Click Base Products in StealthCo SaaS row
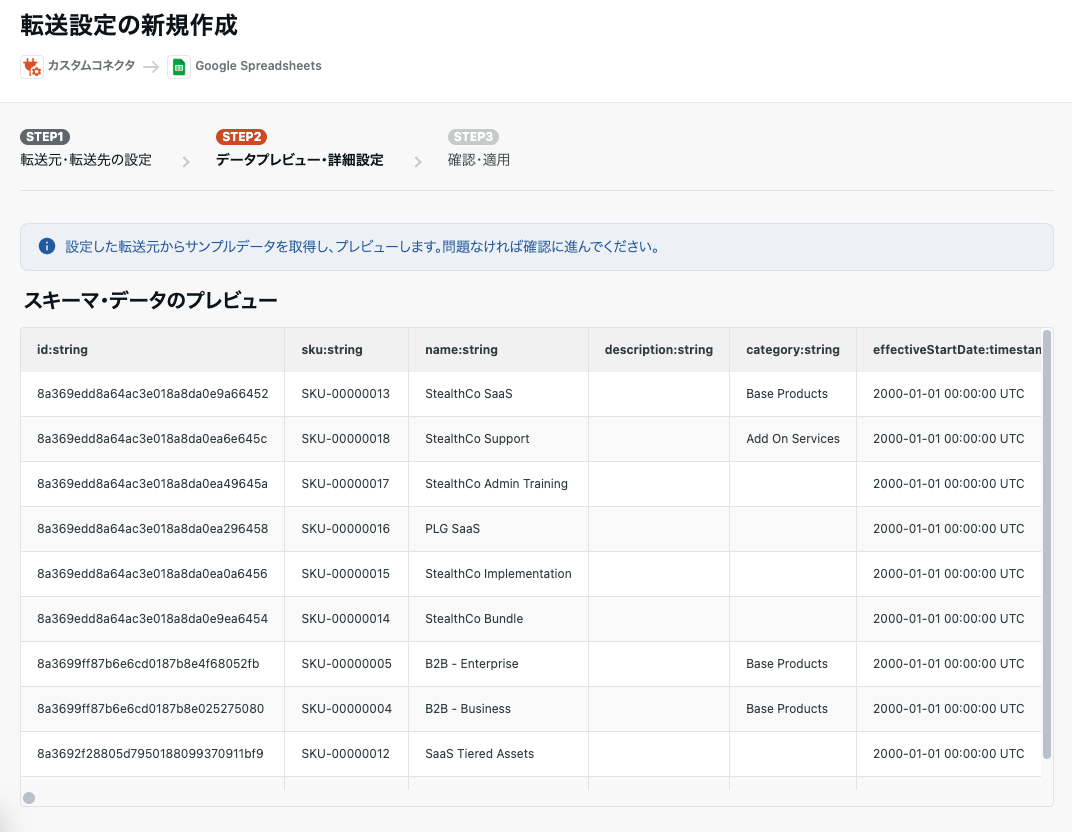Image resolution: width=1072 pixels, height=832 pixels. tap(787, 394)
